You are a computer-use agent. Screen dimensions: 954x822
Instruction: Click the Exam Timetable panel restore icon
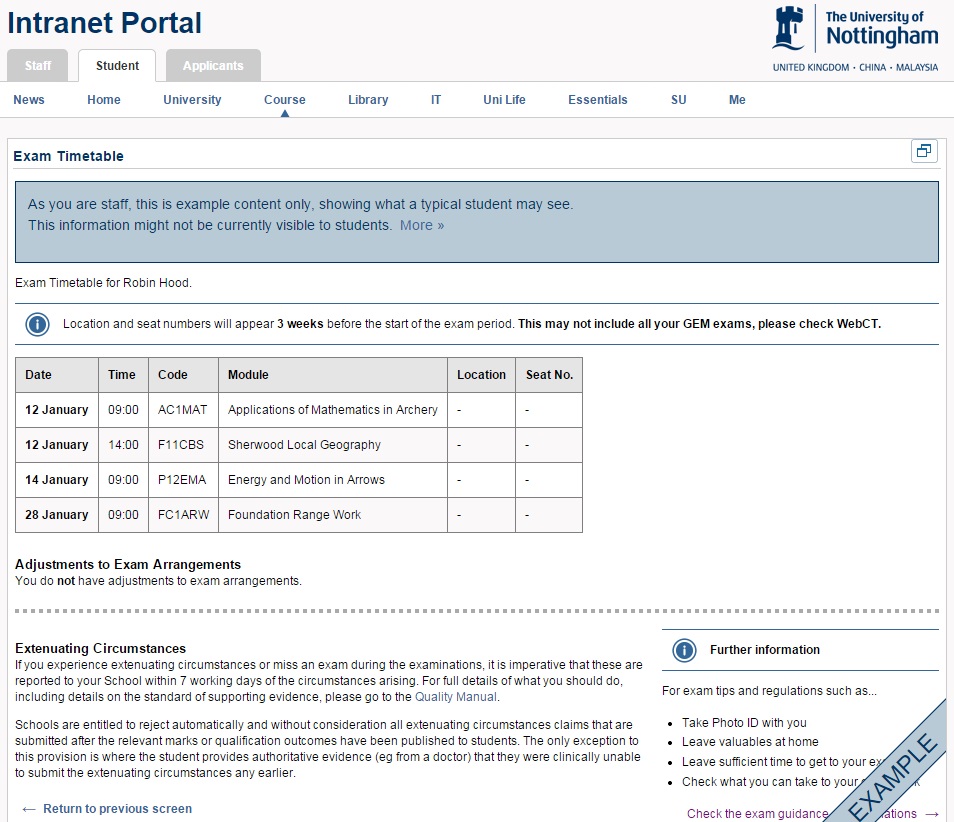[x=923, y=151]
